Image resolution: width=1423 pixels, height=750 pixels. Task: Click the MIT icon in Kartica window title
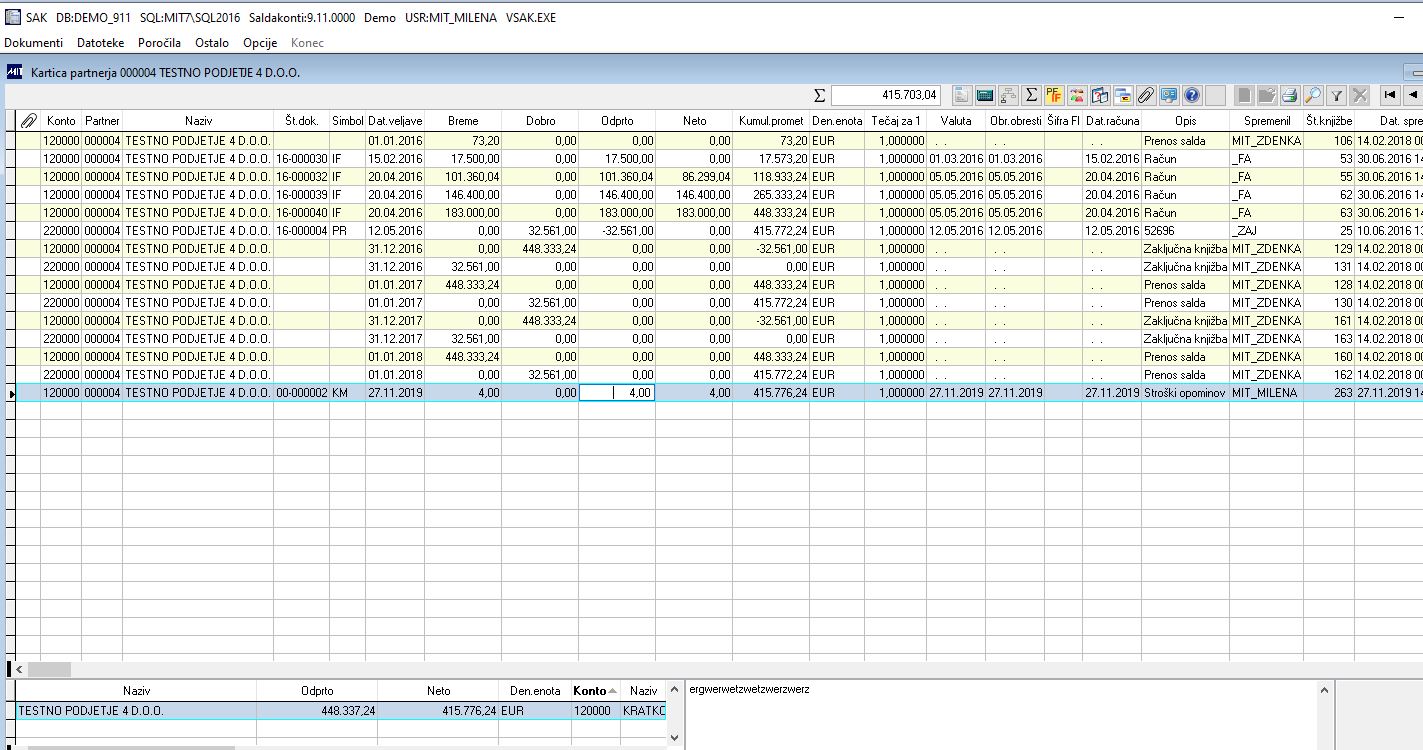(15, 72)
